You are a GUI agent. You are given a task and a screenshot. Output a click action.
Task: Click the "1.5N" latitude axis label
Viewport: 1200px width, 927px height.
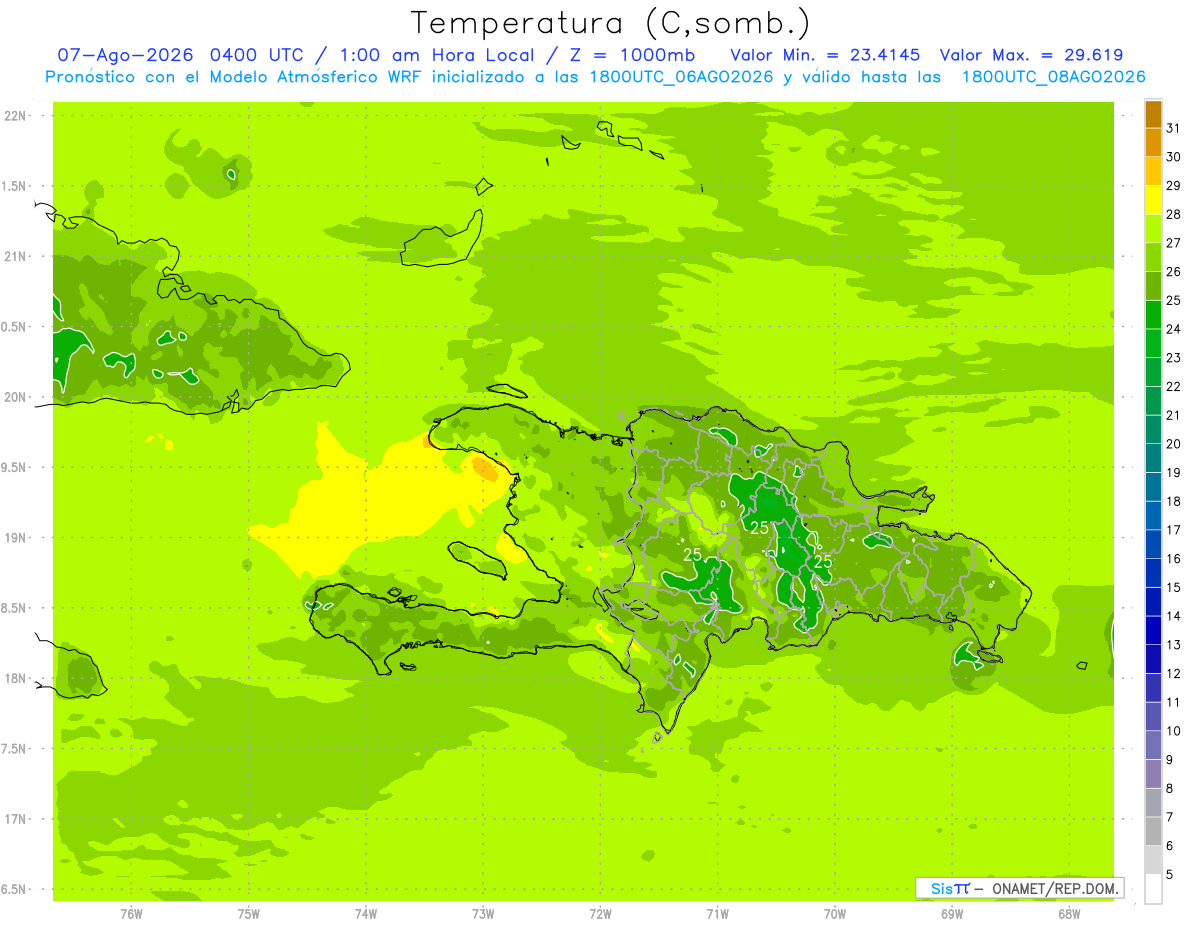click(15, 186)
